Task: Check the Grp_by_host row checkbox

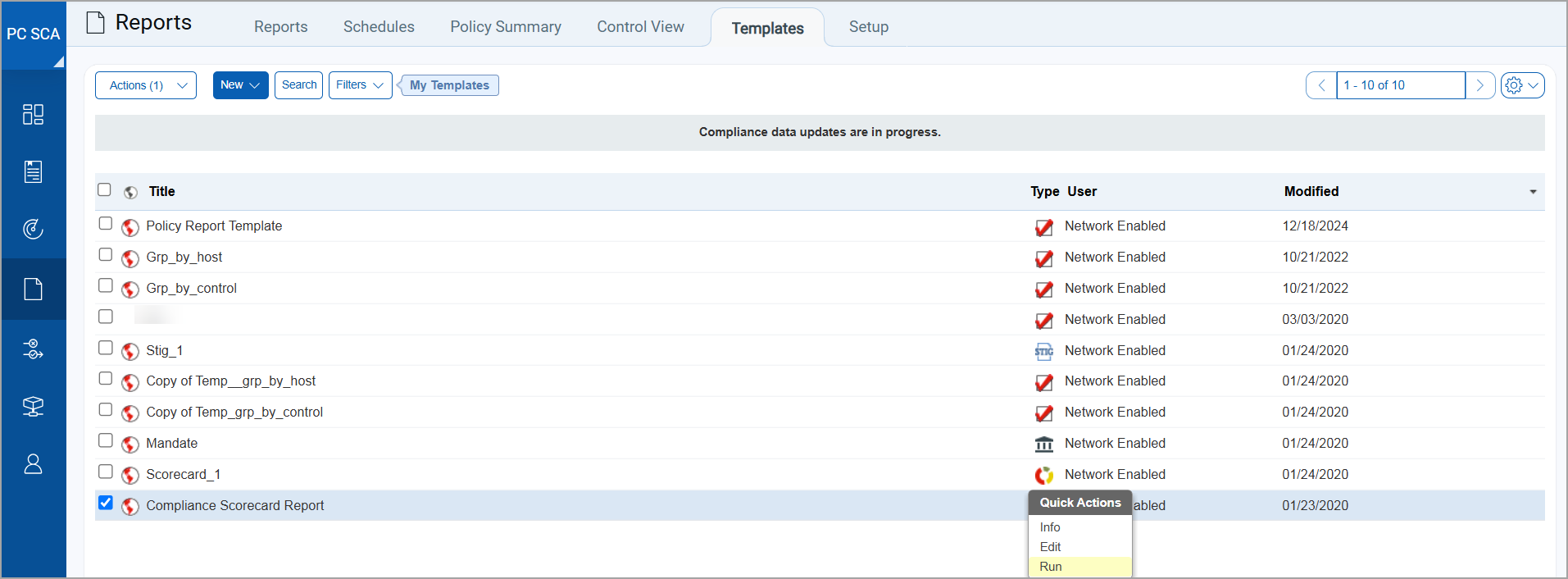Action: 105,254
